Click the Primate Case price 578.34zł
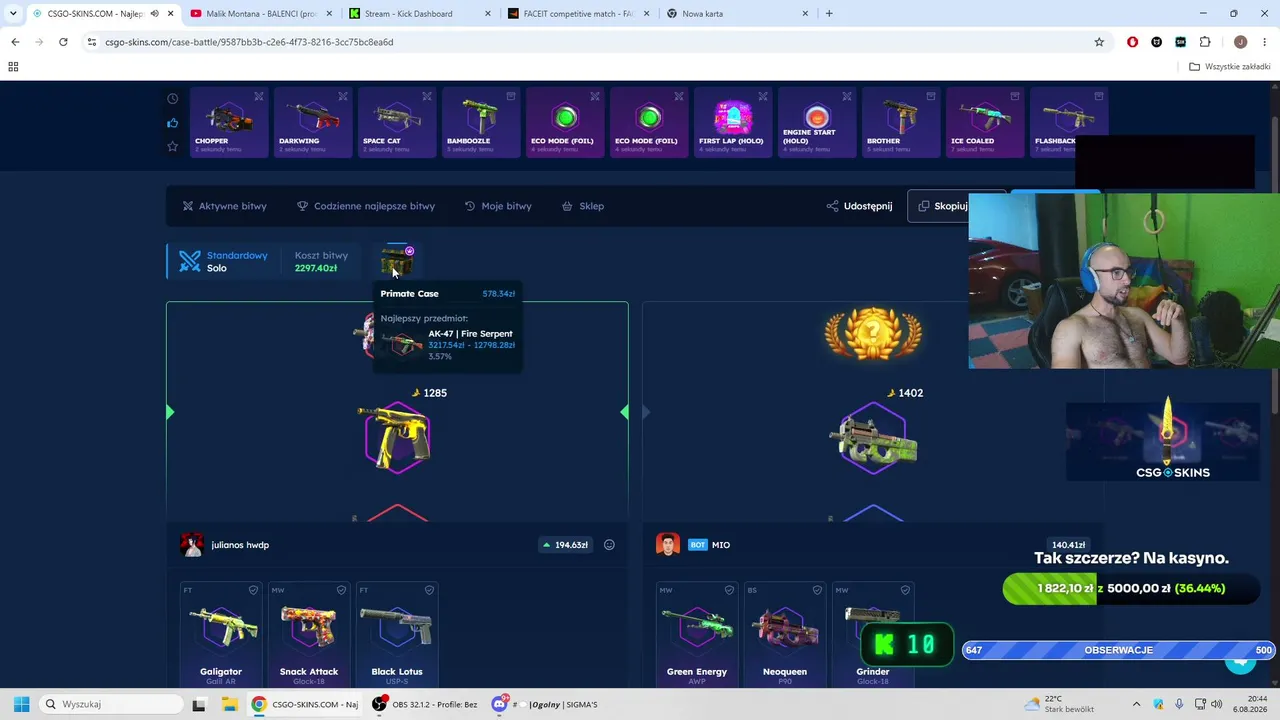This screenshot has width=1280, height=720. point(498,294)
